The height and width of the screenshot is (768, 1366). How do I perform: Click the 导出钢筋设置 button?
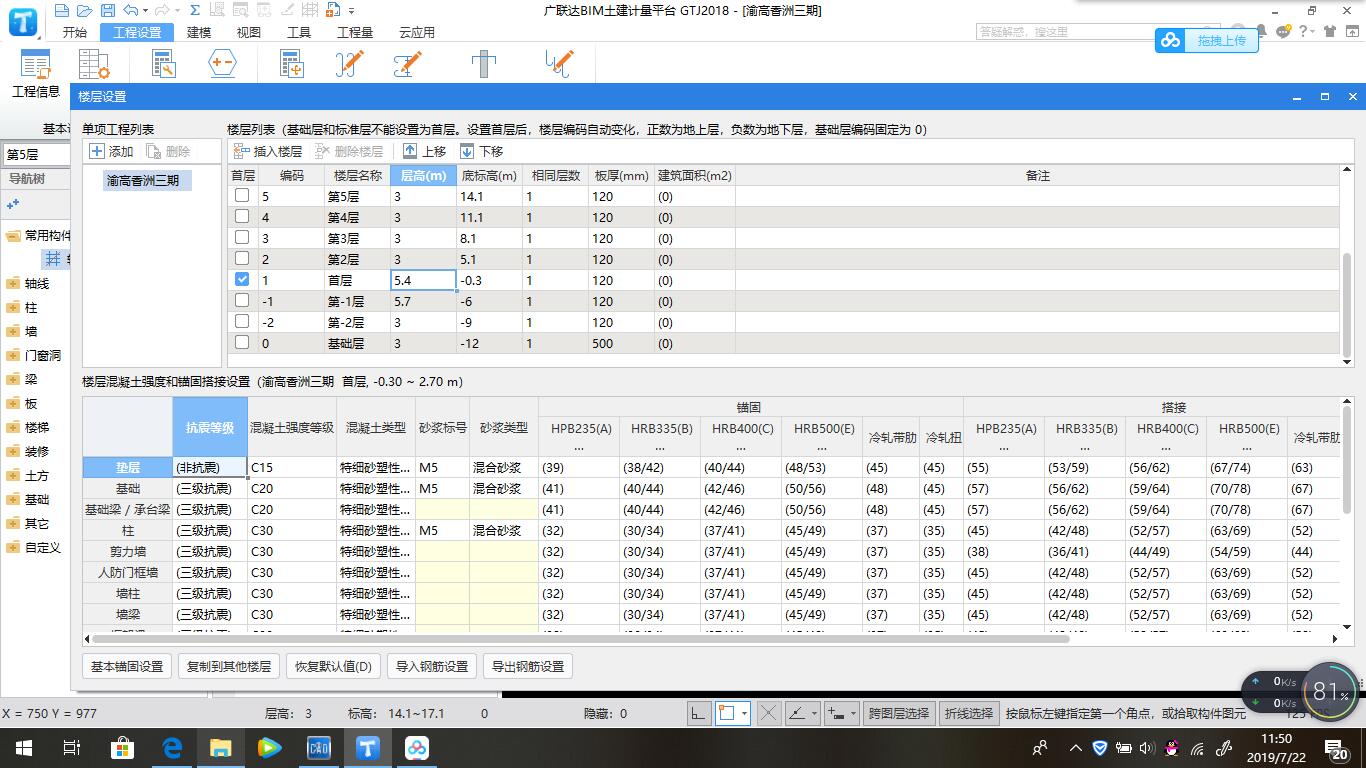(x=528, y=667)
